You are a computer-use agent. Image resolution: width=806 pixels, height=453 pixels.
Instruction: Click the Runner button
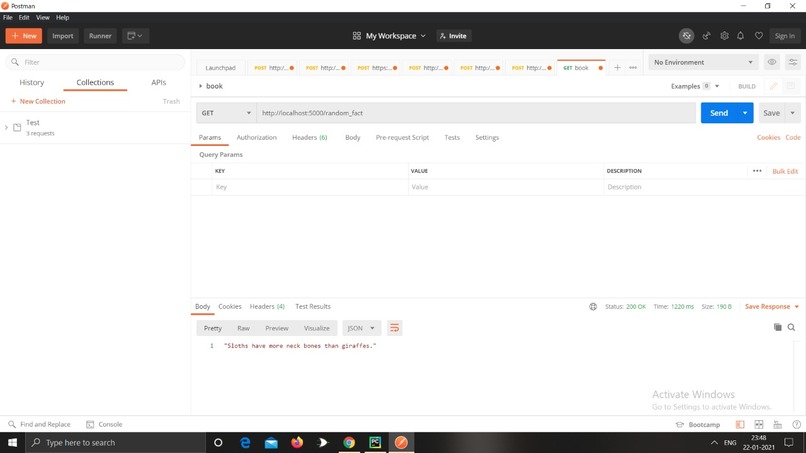(100, 36)
